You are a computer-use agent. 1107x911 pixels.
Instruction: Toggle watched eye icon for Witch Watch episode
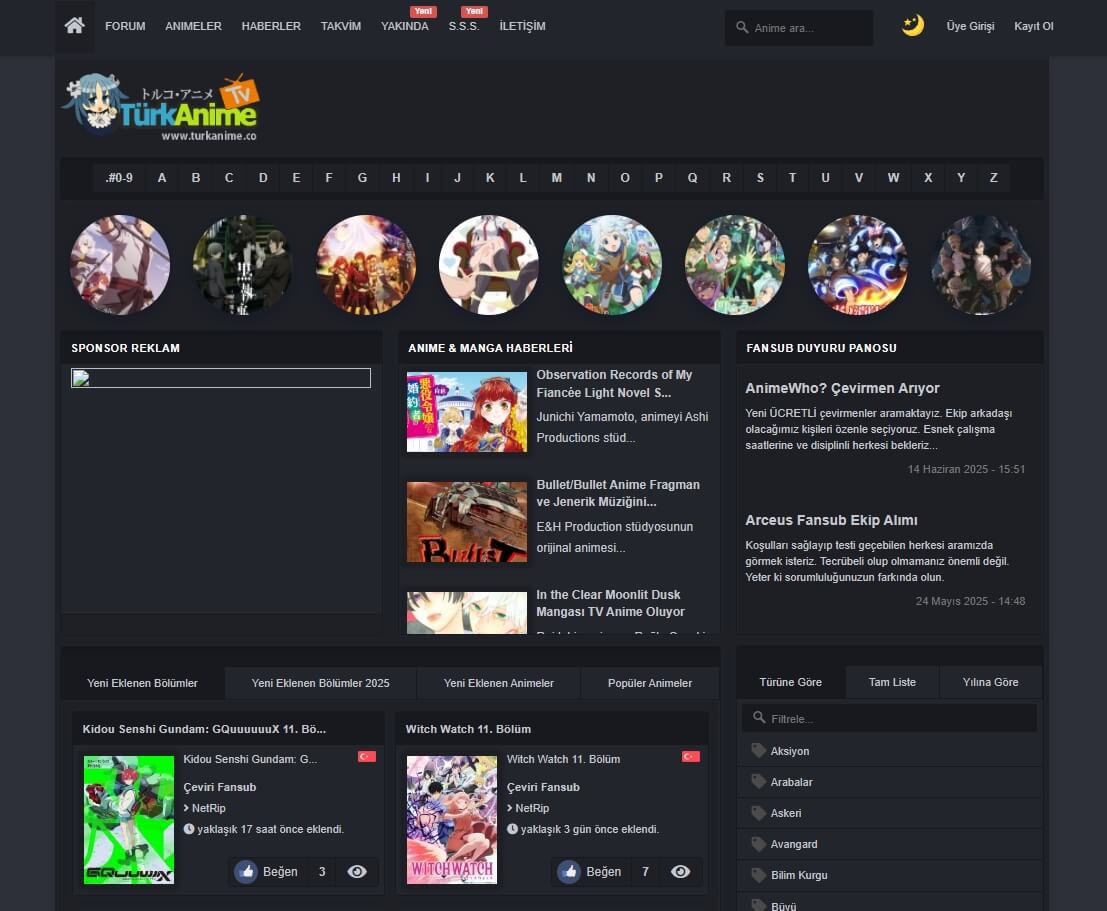[x=681, y=871]
